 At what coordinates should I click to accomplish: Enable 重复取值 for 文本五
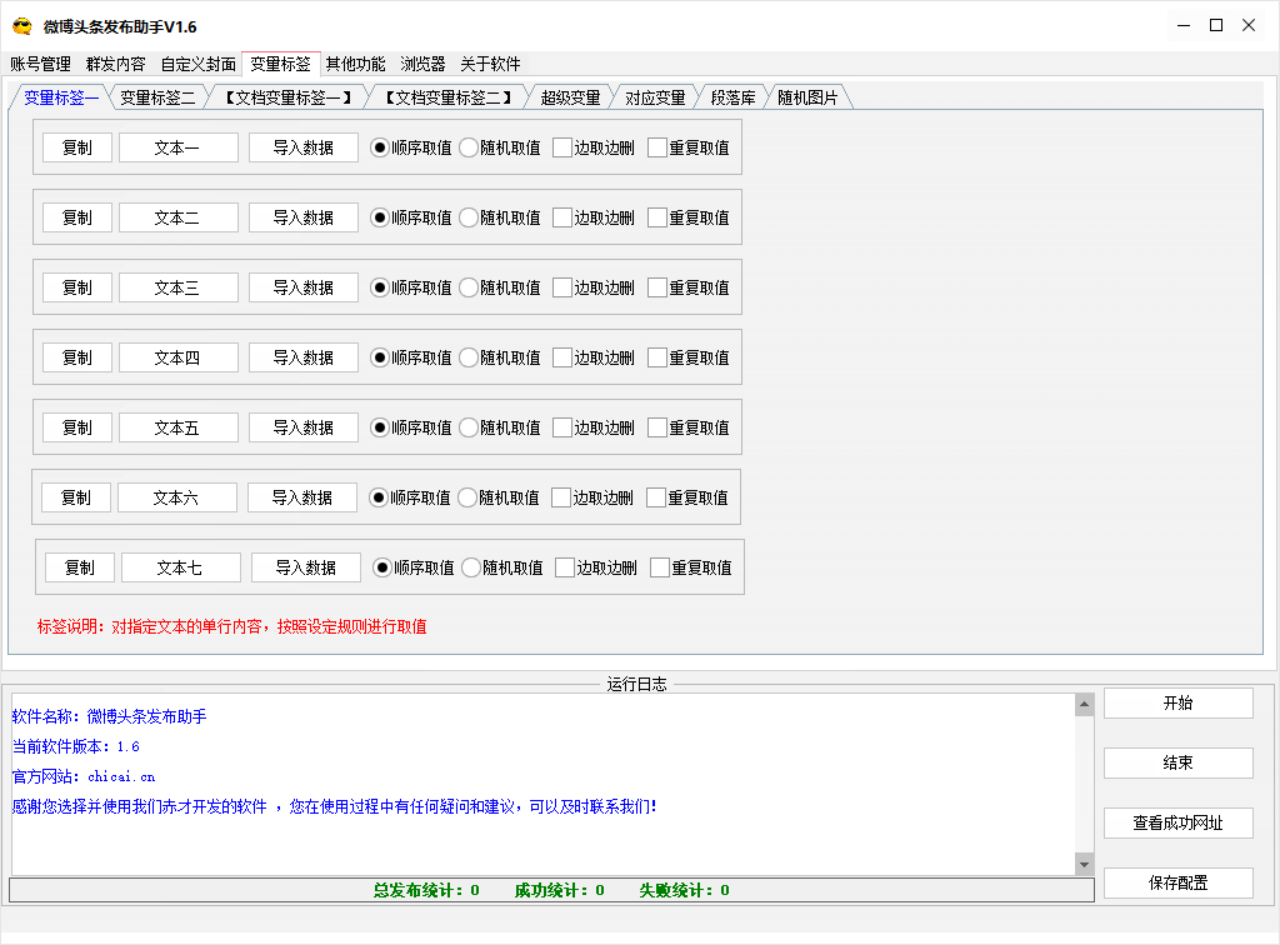[x=688, y=427]
